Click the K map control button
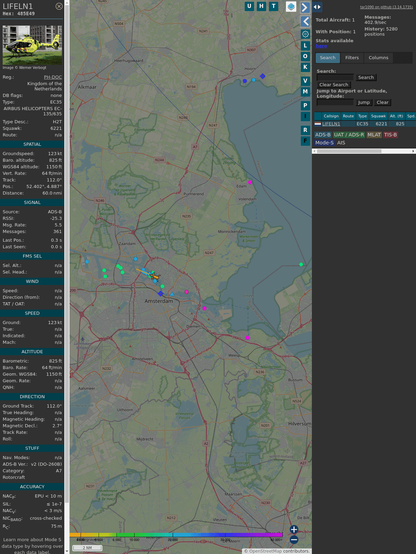 305,67
